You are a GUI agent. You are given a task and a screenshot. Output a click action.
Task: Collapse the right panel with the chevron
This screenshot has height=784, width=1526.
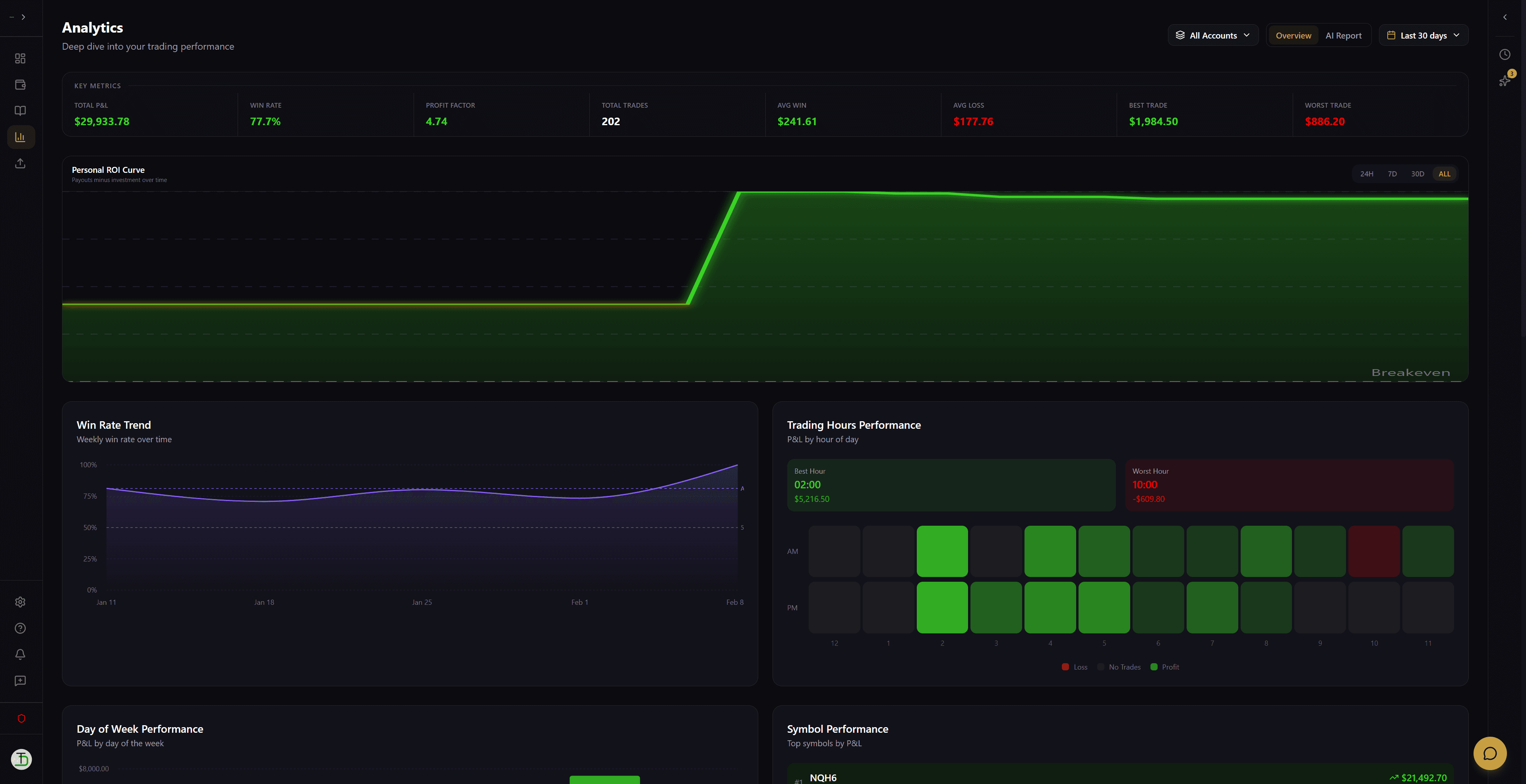(x=1504, y=17)
